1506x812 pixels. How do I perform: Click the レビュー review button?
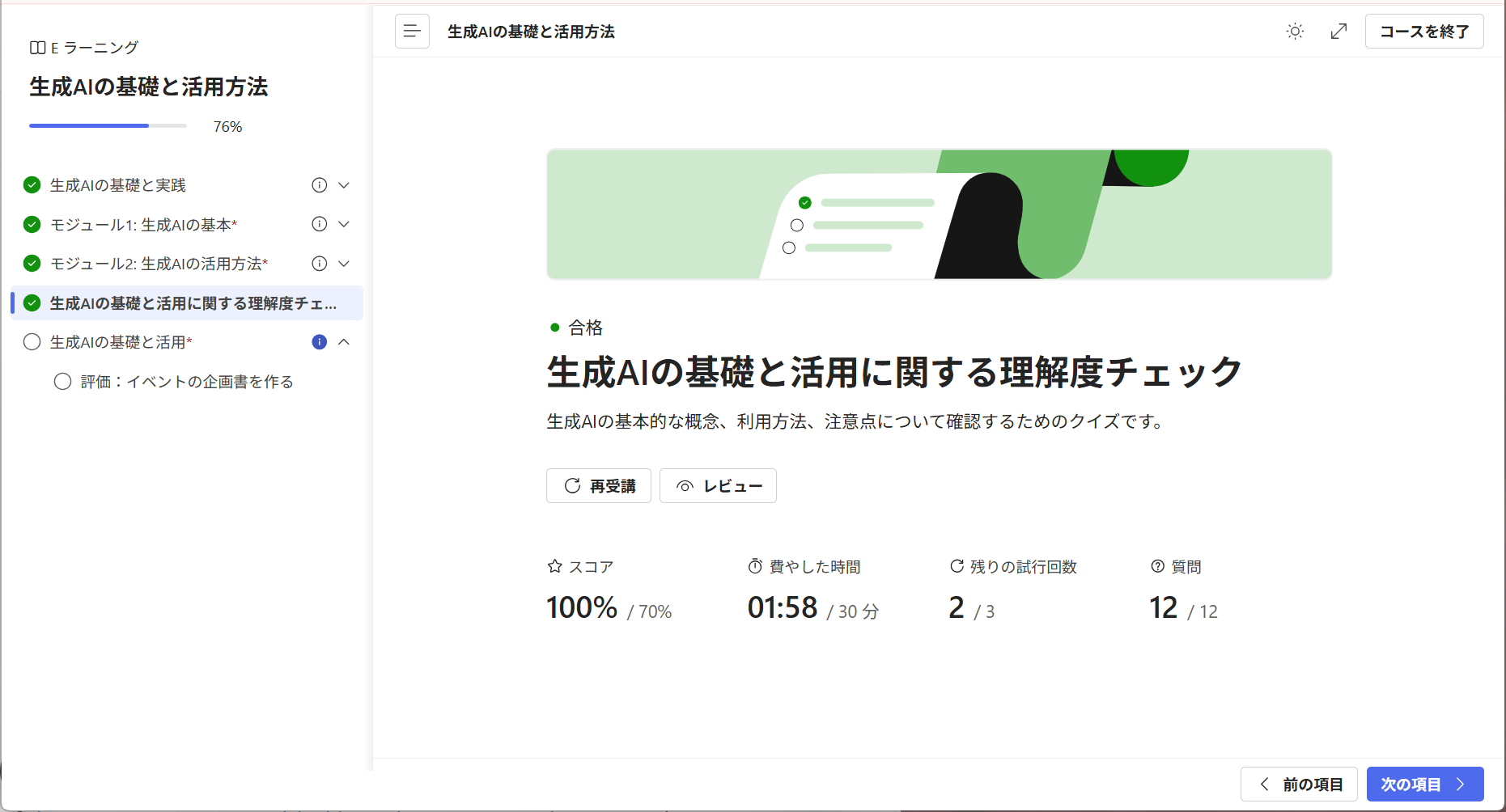[718, 486]
